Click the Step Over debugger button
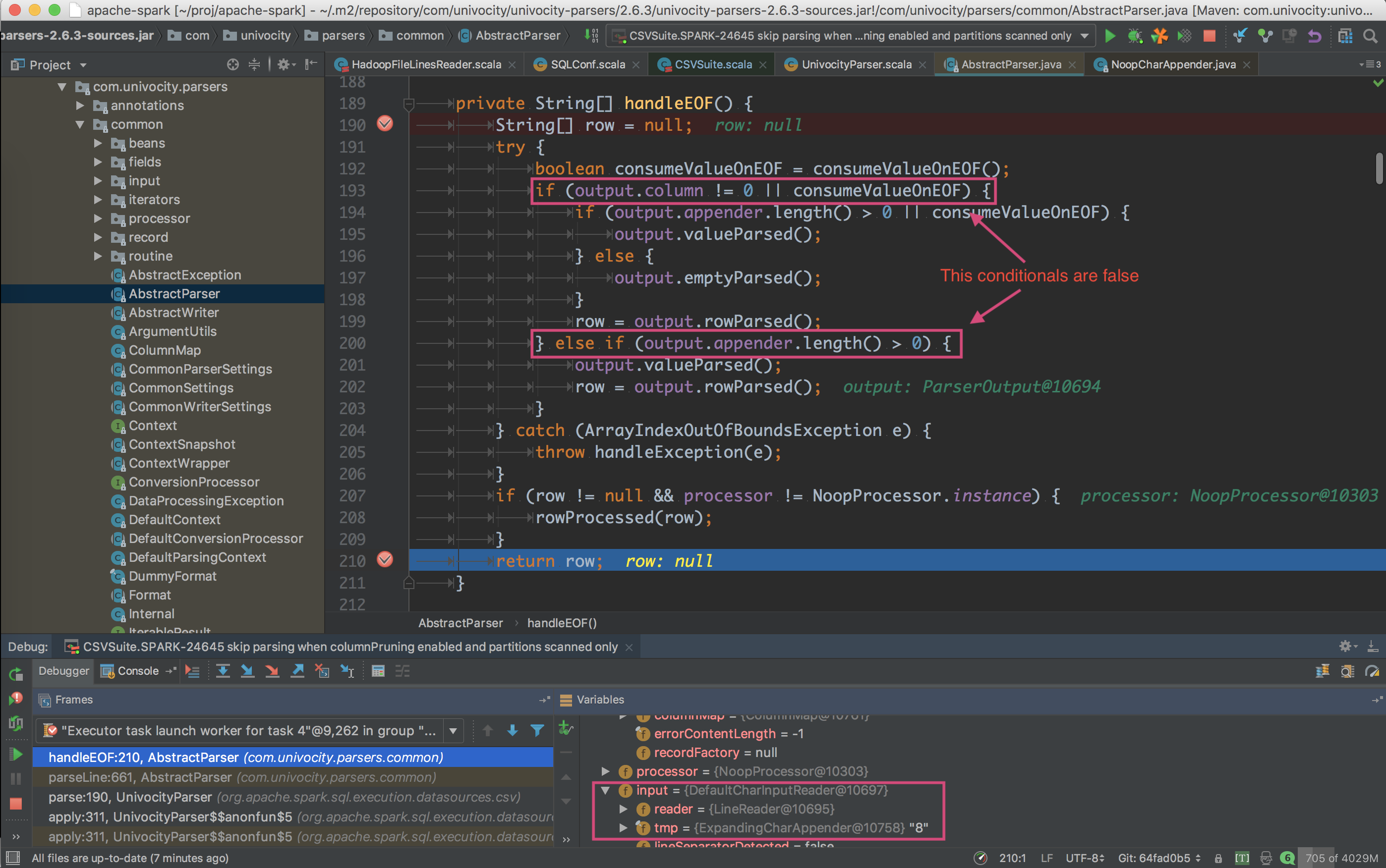The height and width of the screenshot is (868, 1386). point(223,670)
